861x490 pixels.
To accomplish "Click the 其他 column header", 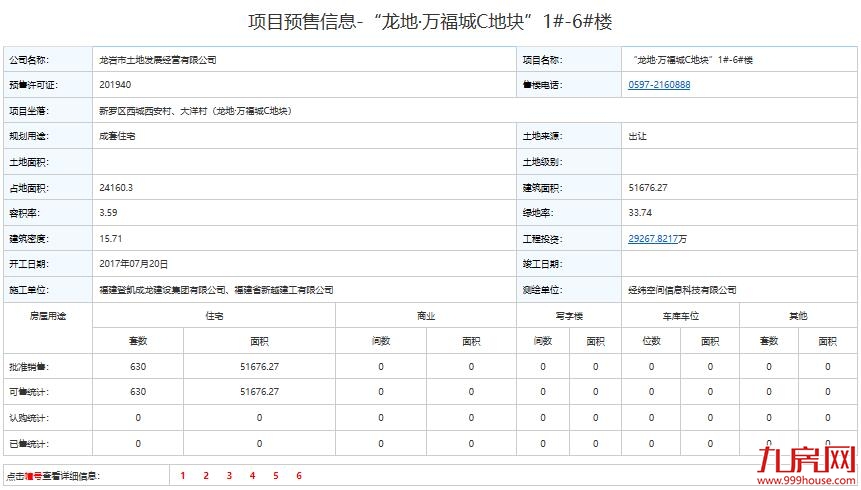I will coord(798,316).
